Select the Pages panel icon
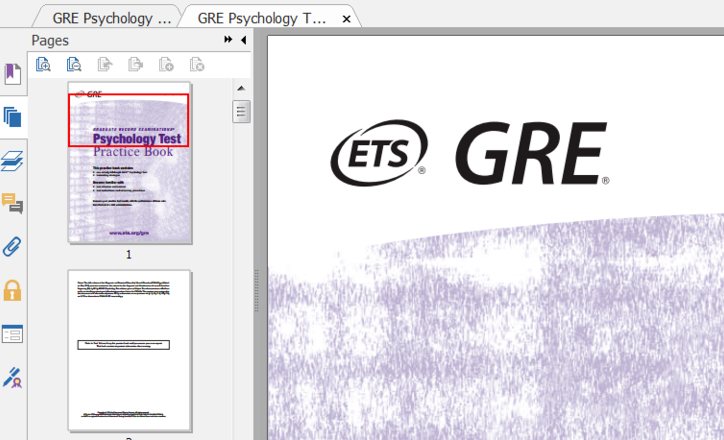This screenshot has width=724, height=440. pos(12,117)
